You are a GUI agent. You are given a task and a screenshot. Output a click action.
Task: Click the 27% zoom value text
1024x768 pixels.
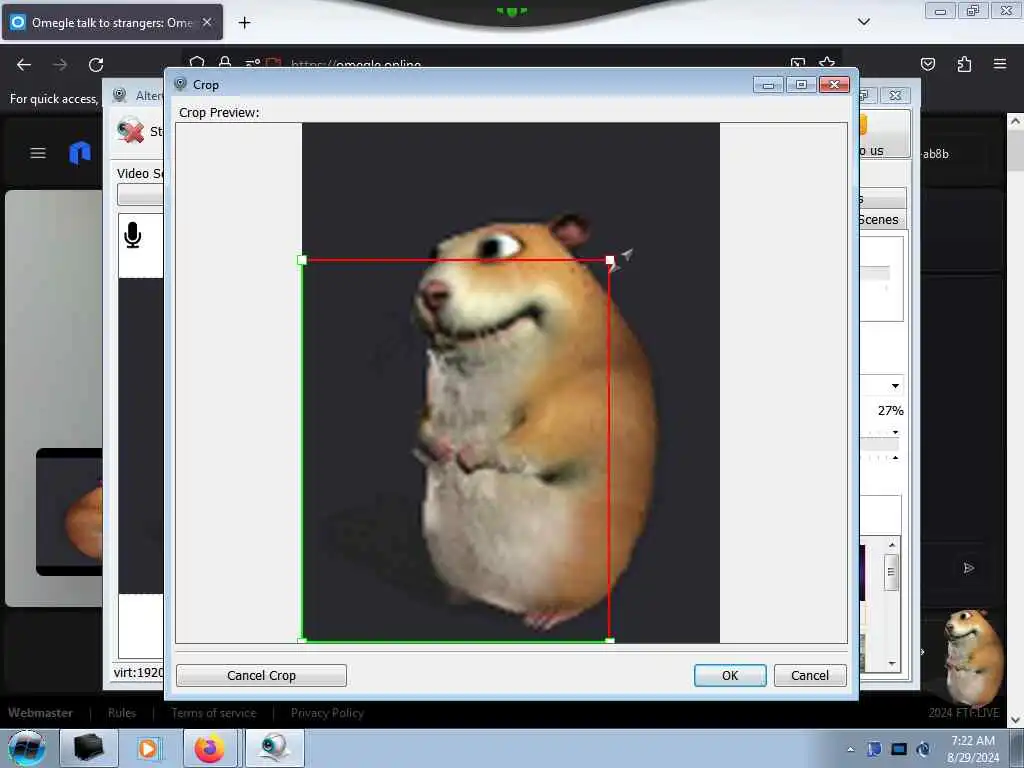890,411
